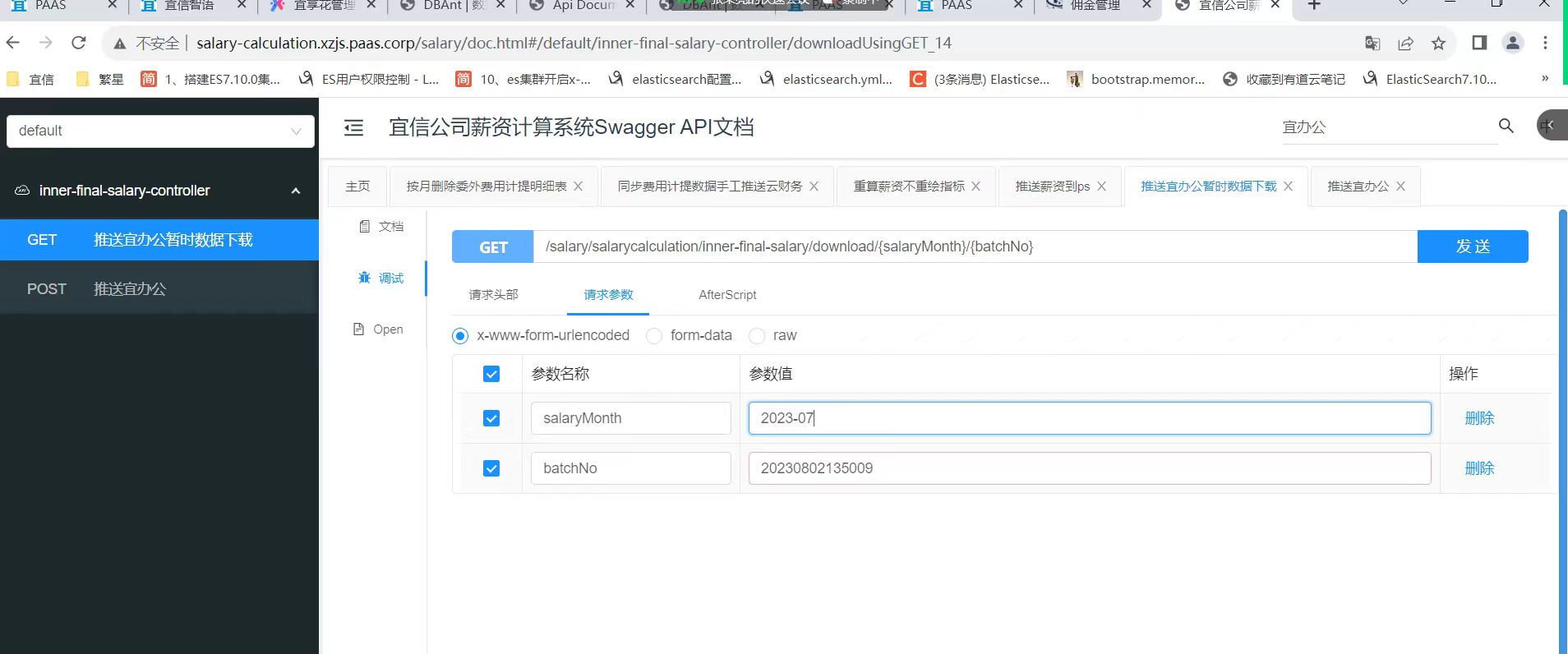Switch to the 请求头部 tab

(x=493, y=295)
